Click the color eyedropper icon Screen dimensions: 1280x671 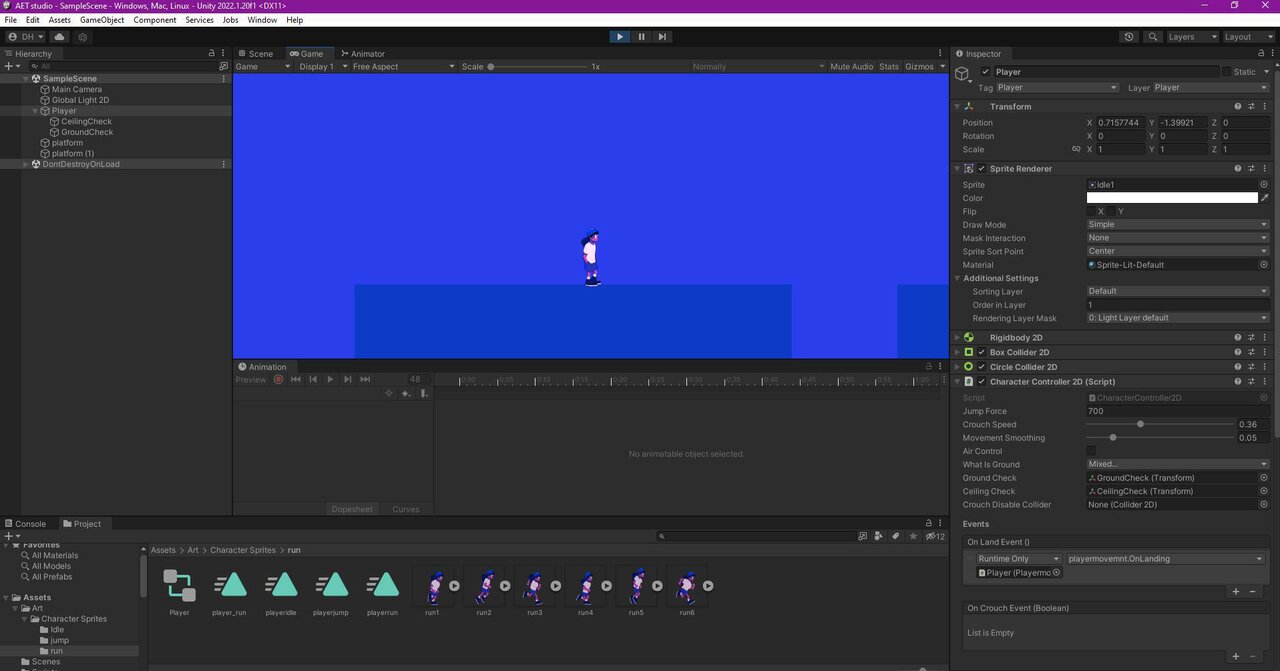(x=1265, y=198)
